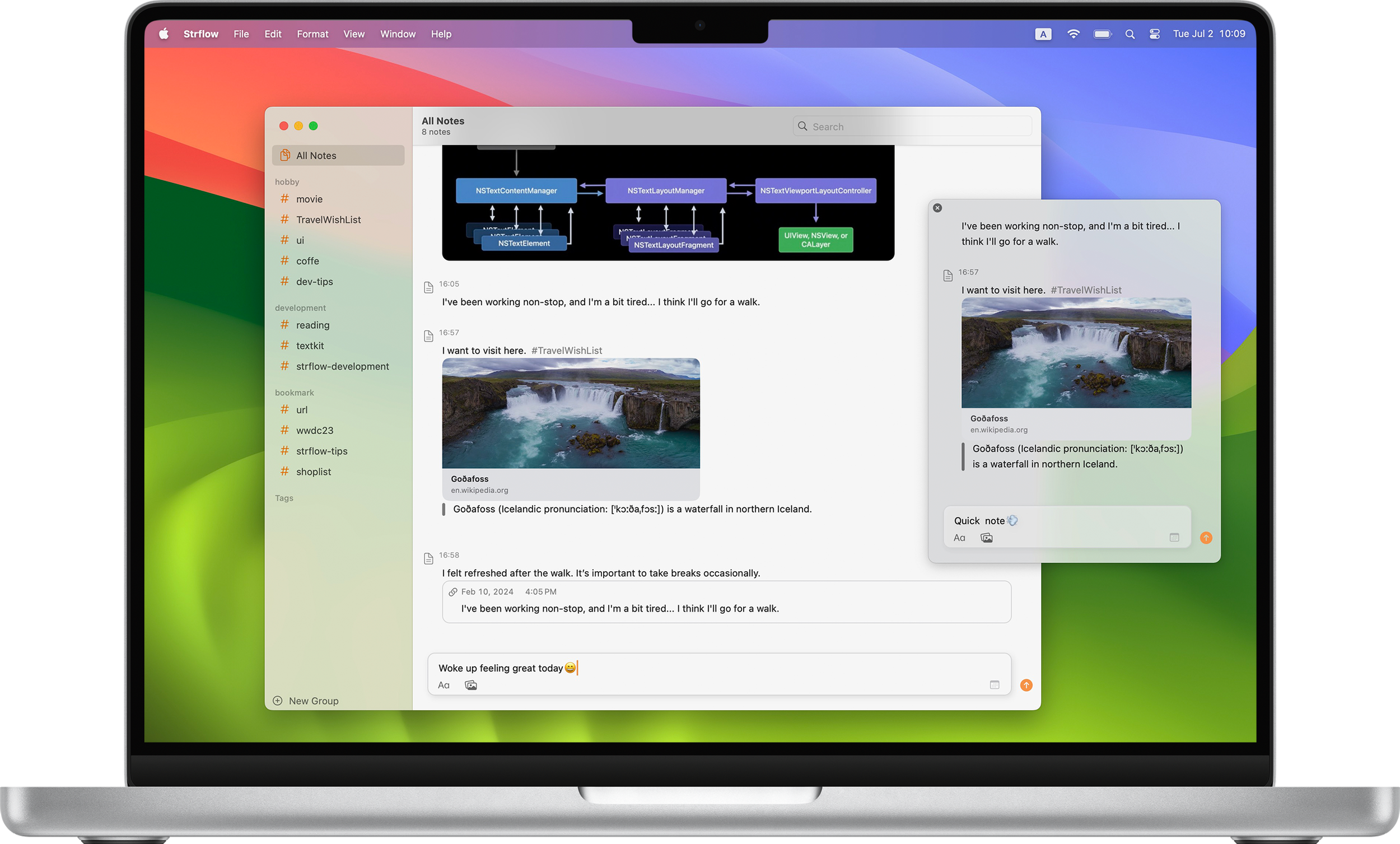This screenshot has height=844, width=1400.
Task: Click the New Group button
Action: coord(306,701)
